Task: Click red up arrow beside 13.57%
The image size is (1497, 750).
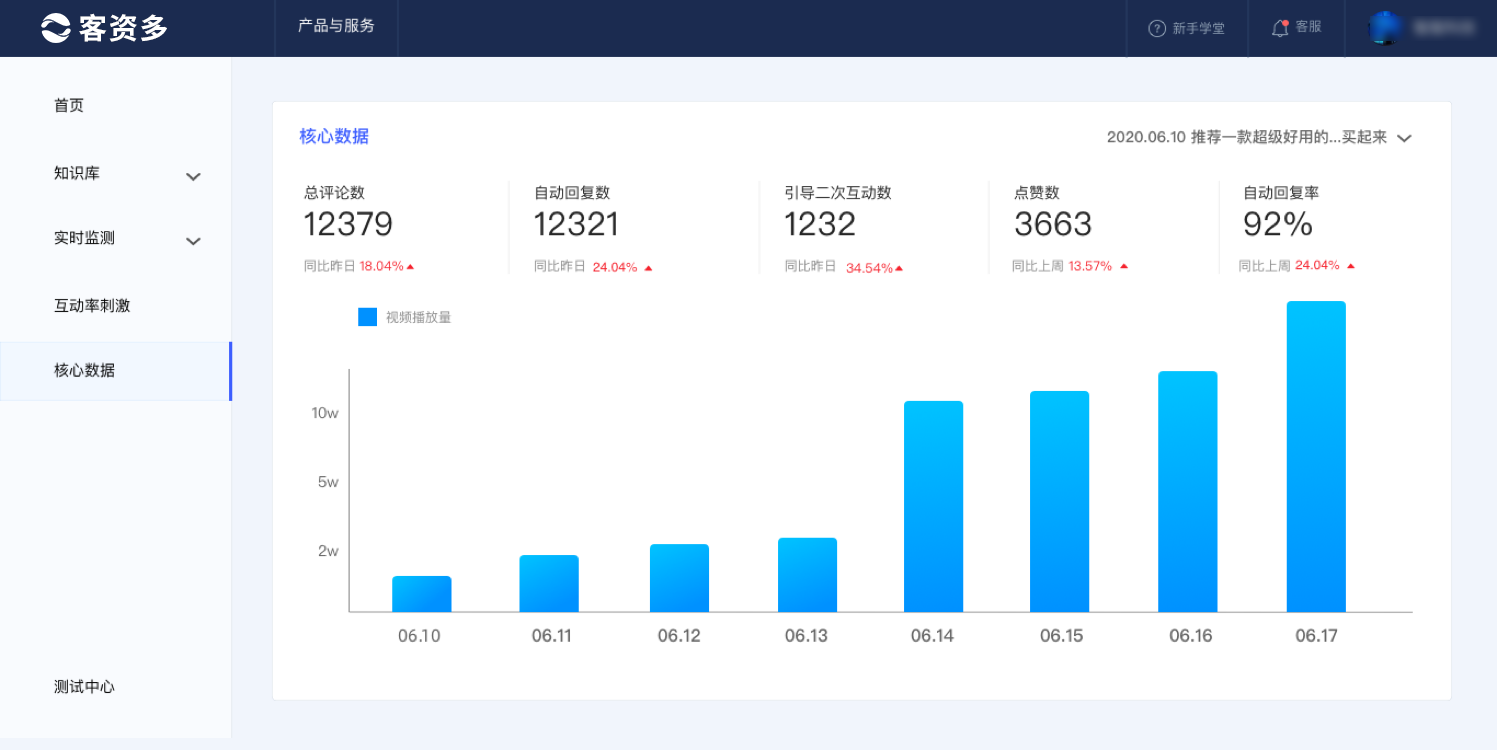Action: (x=1124, y=267)
